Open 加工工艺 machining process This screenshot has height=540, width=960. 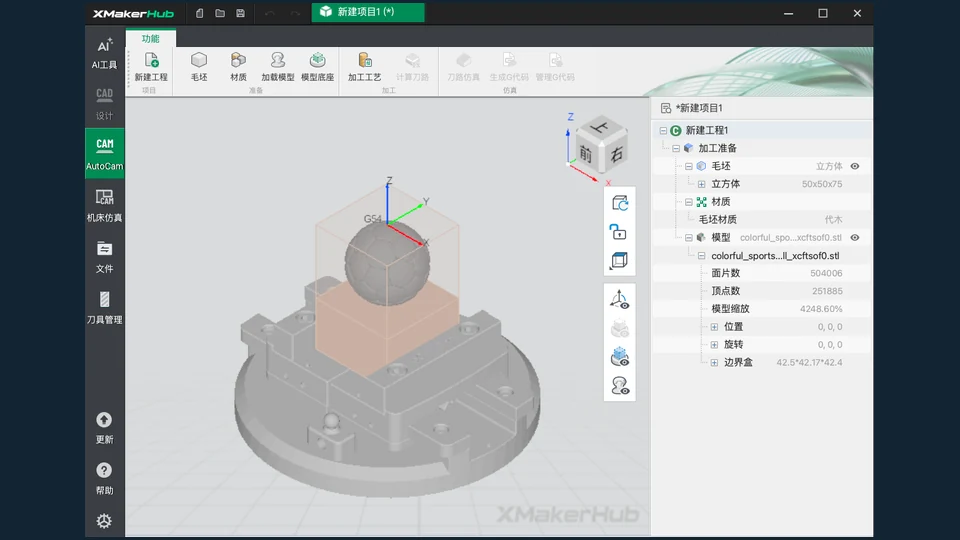point(364,67)
